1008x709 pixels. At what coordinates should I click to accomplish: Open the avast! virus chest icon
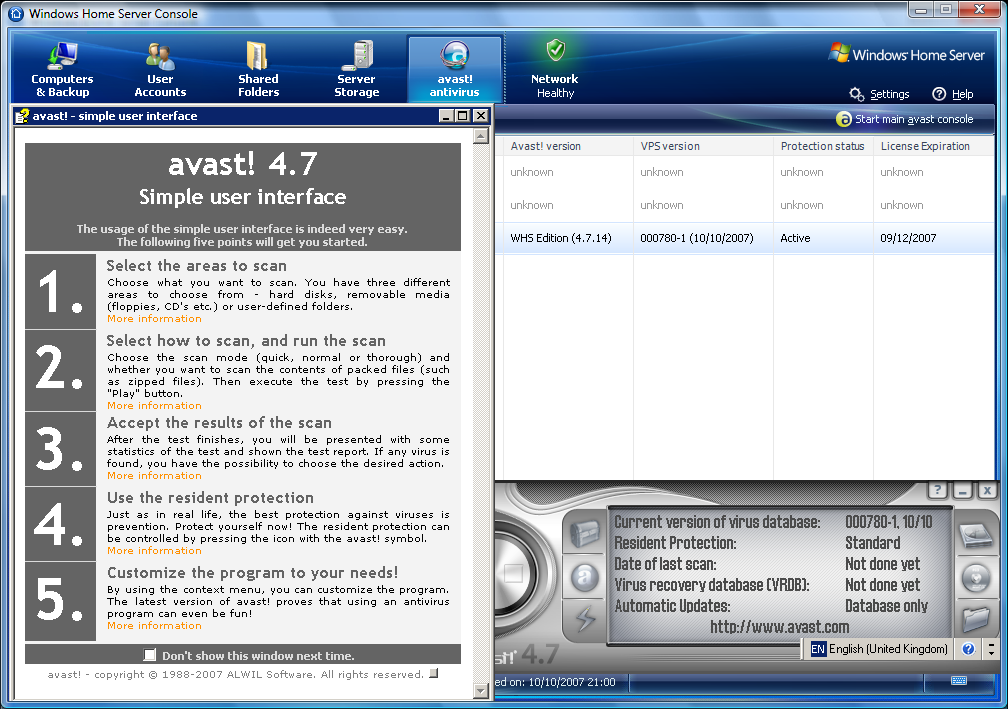(584, 534)
